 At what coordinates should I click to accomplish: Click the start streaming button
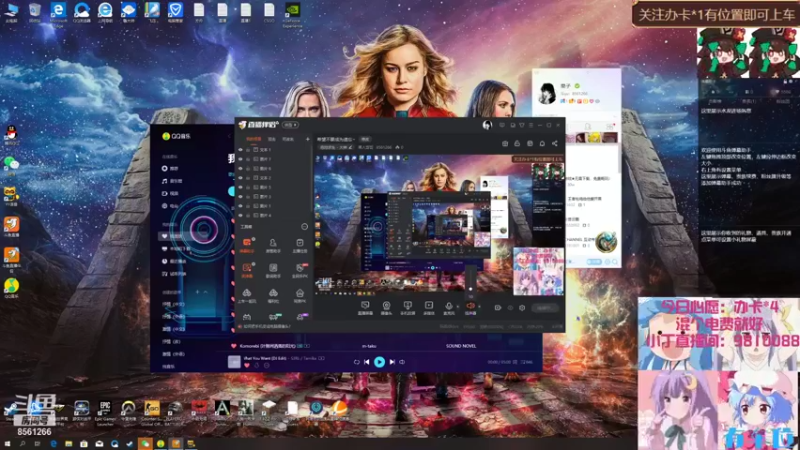click(545, 308)
